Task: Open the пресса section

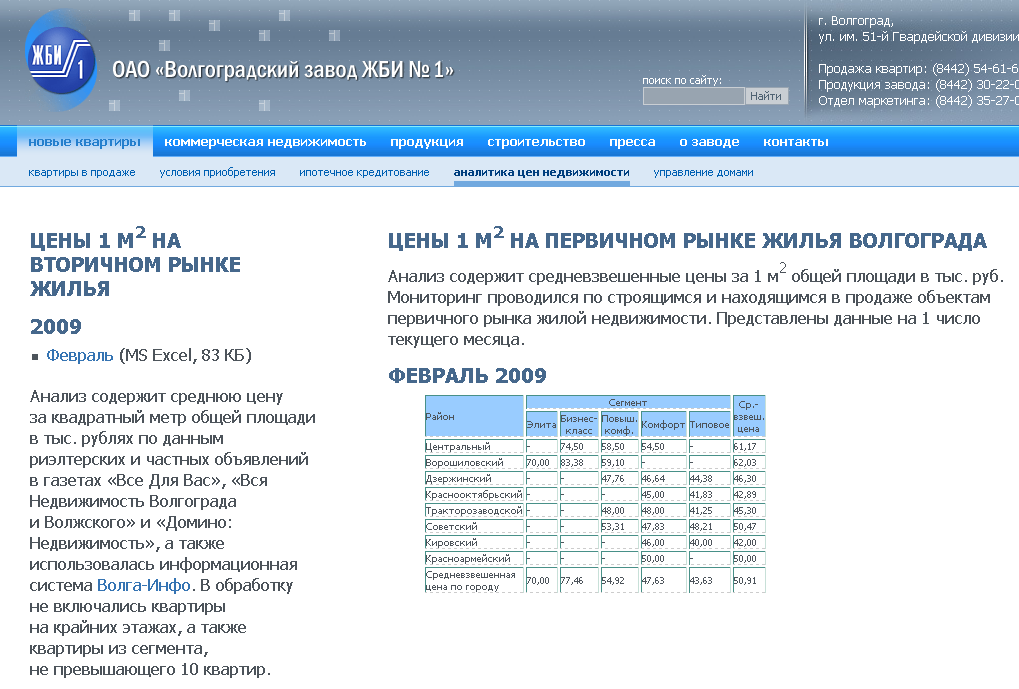Action: [632, 142]
